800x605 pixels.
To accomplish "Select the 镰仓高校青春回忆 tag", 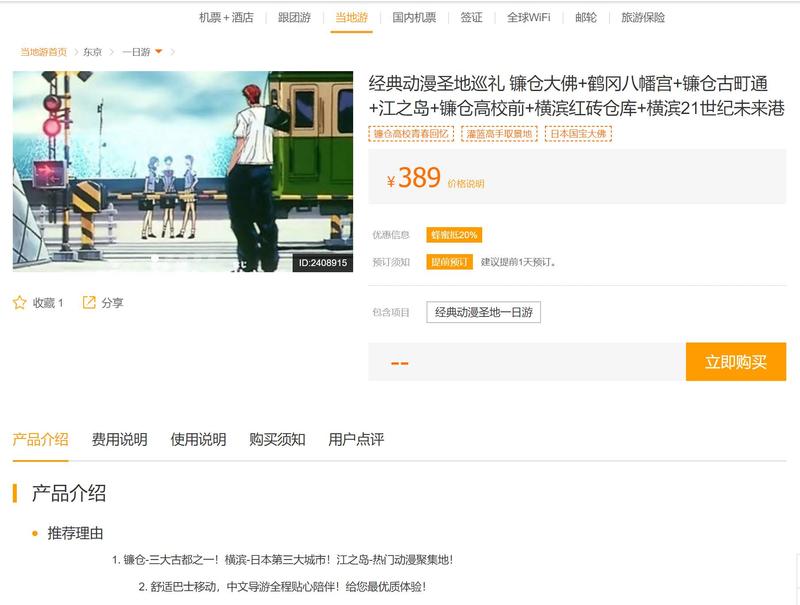I will click(x=411, y=134).
